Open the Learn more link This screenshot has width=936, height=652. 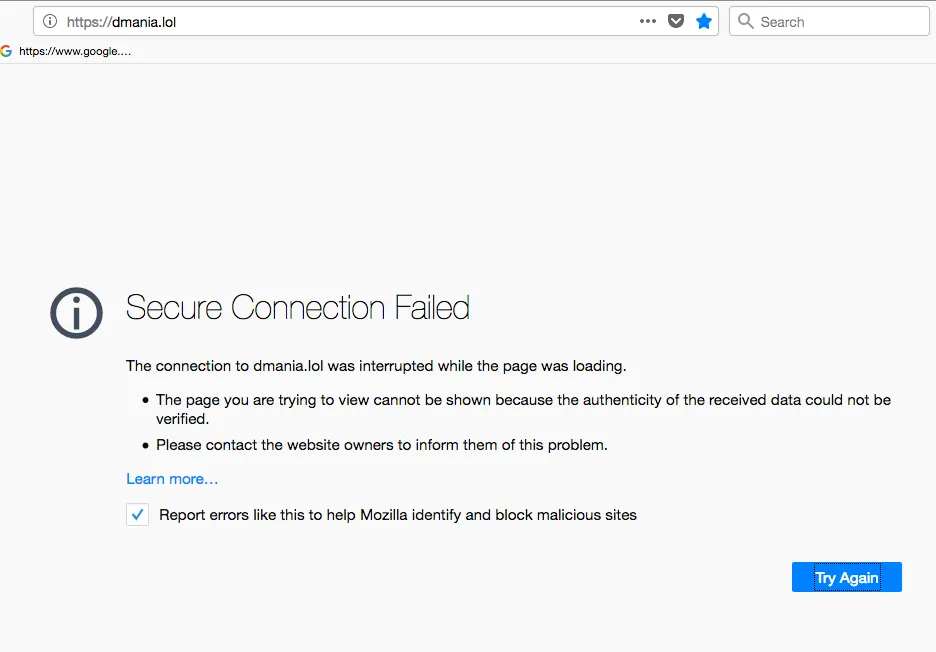172,479
